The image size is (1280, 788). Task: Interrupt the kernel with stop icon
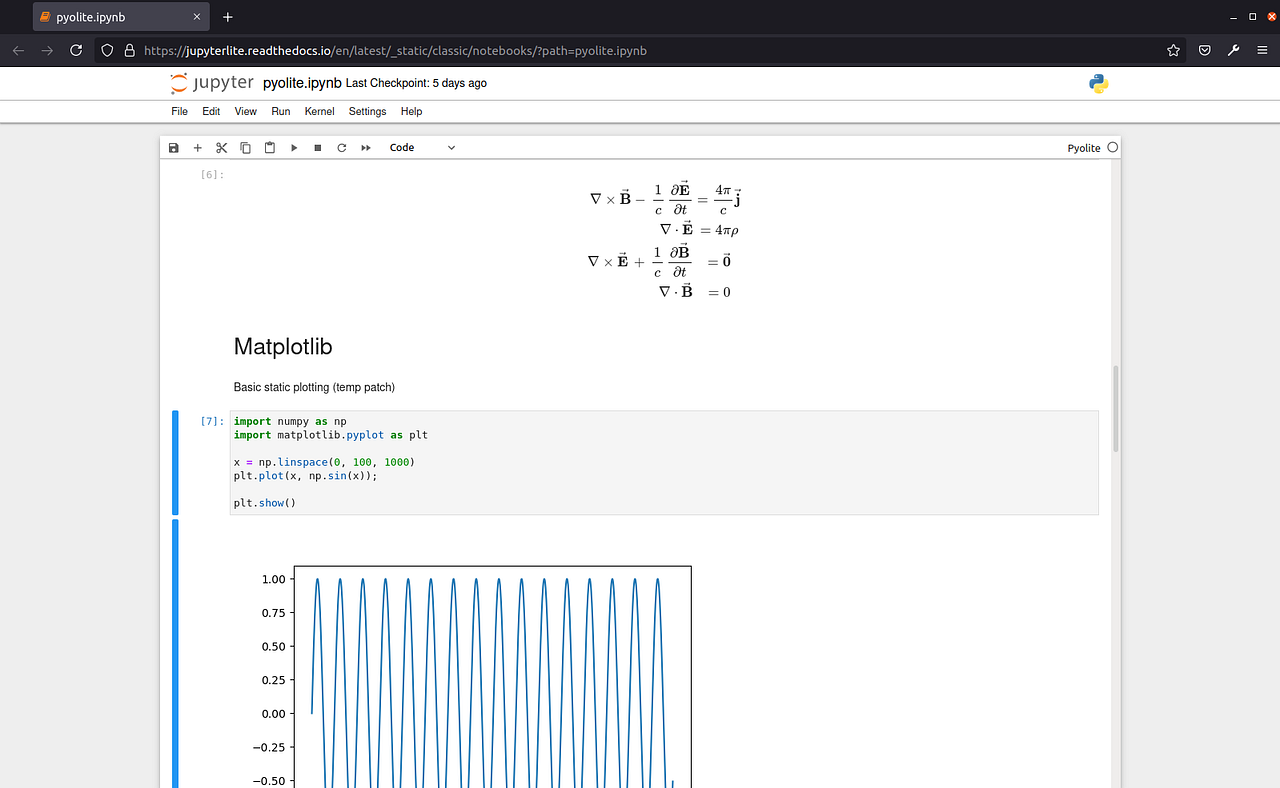(317, 147)
